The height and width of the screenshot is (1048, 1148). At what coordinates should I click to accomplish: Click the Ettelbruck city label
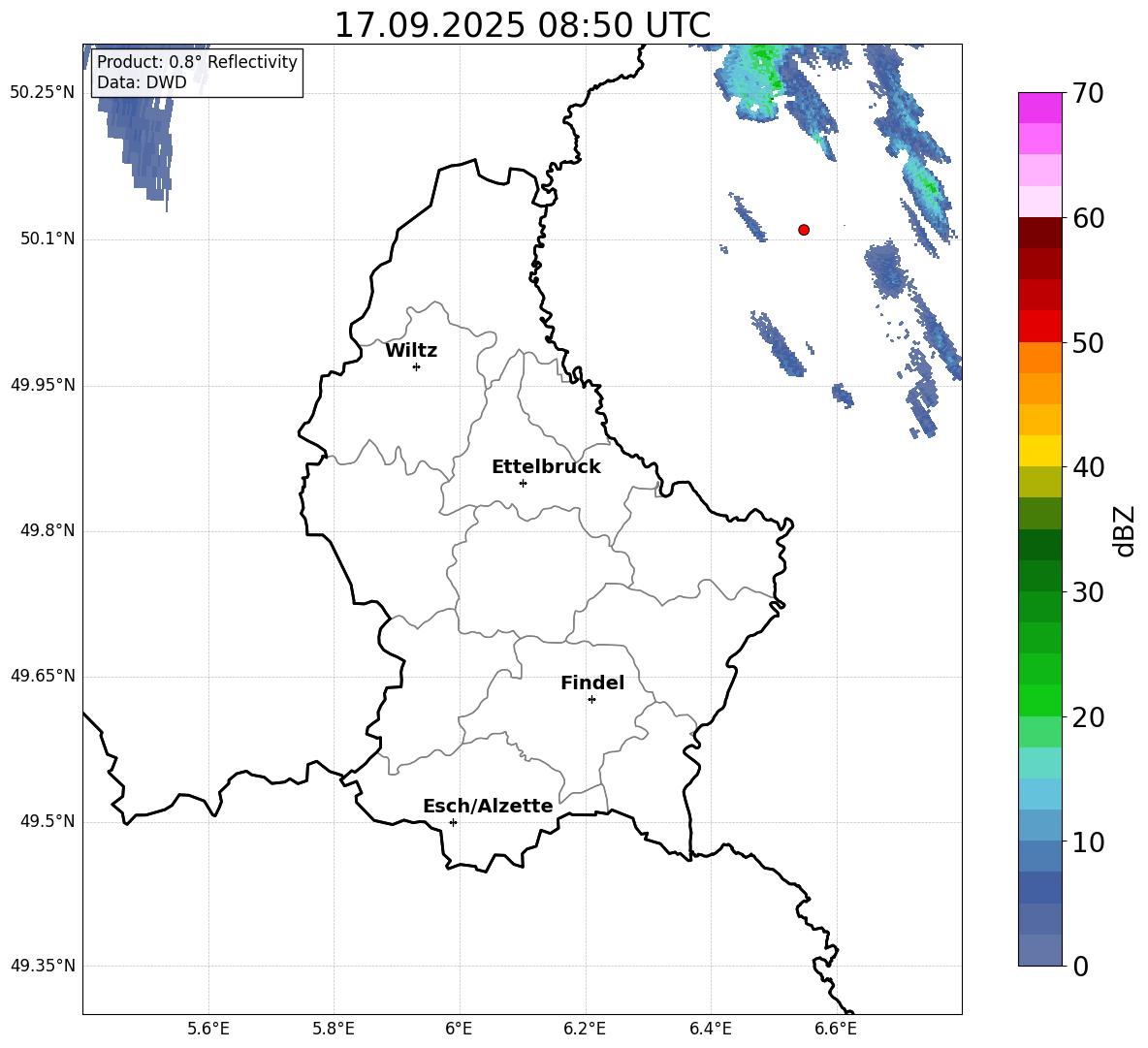546,467
